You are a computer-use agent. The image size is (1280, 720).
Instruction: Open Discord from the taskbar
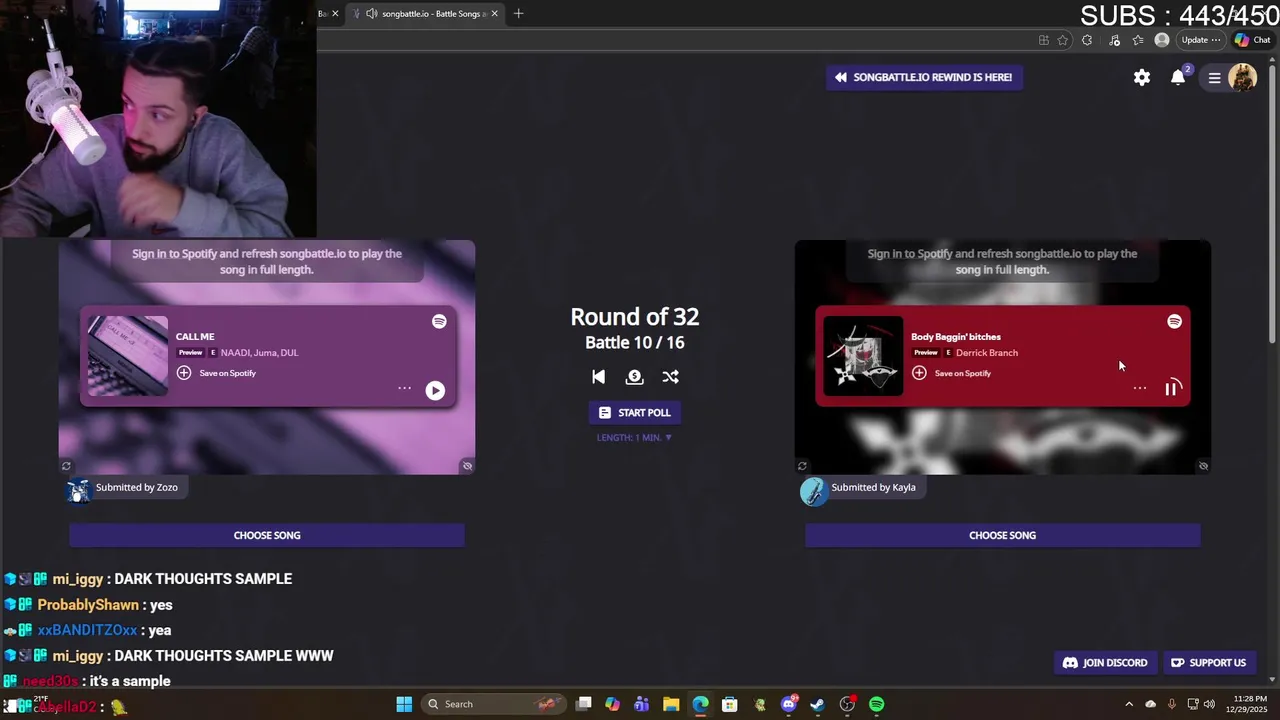pos(789,704)
